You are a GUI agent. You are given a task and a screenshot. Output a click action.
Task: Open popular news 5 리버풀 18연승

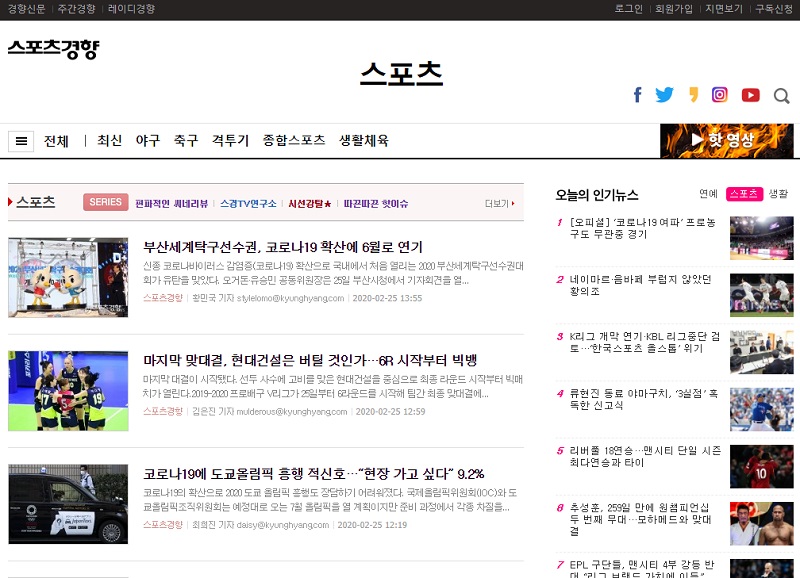[645, 457]
